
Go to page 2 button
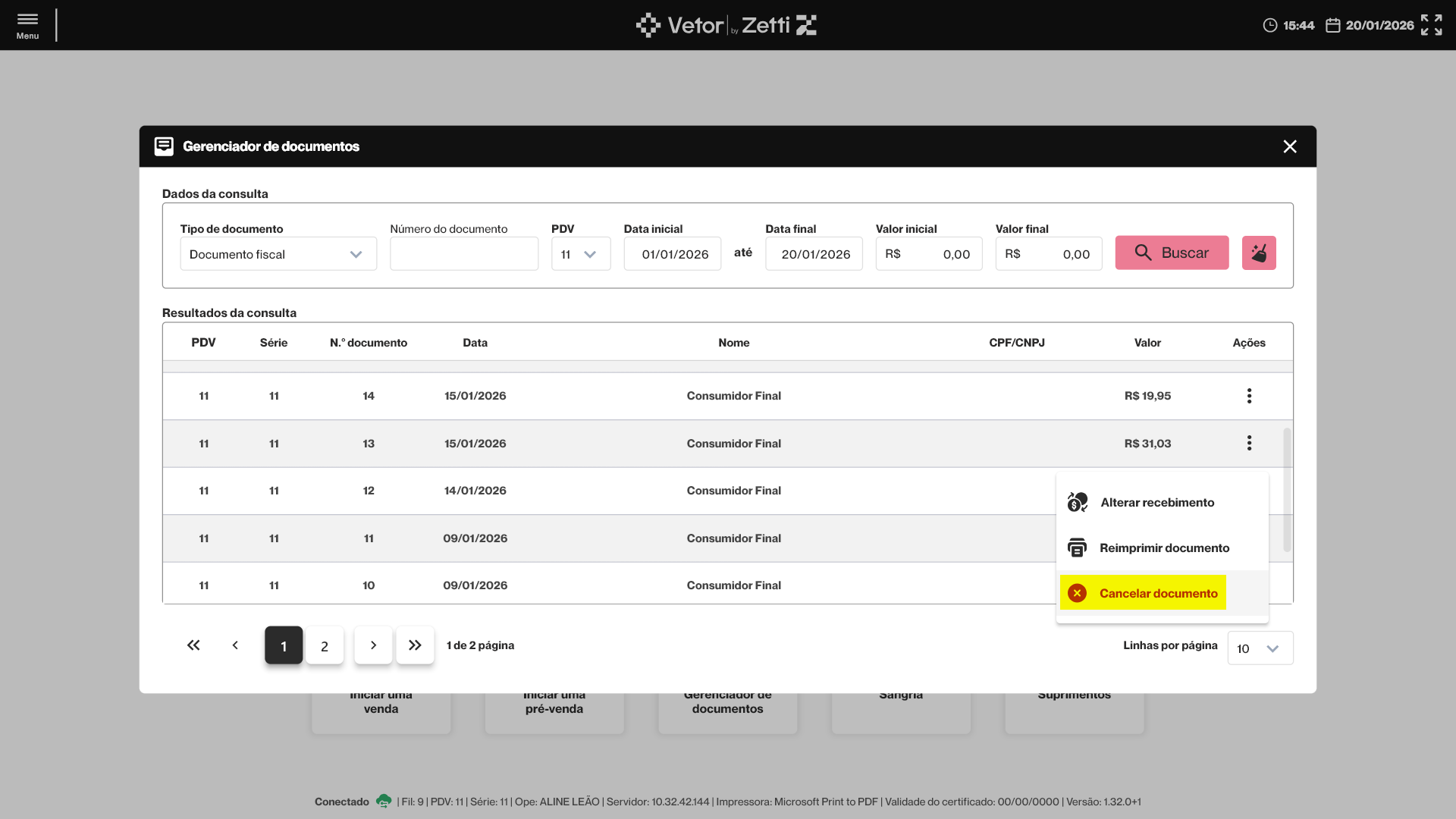pos(325,645)
